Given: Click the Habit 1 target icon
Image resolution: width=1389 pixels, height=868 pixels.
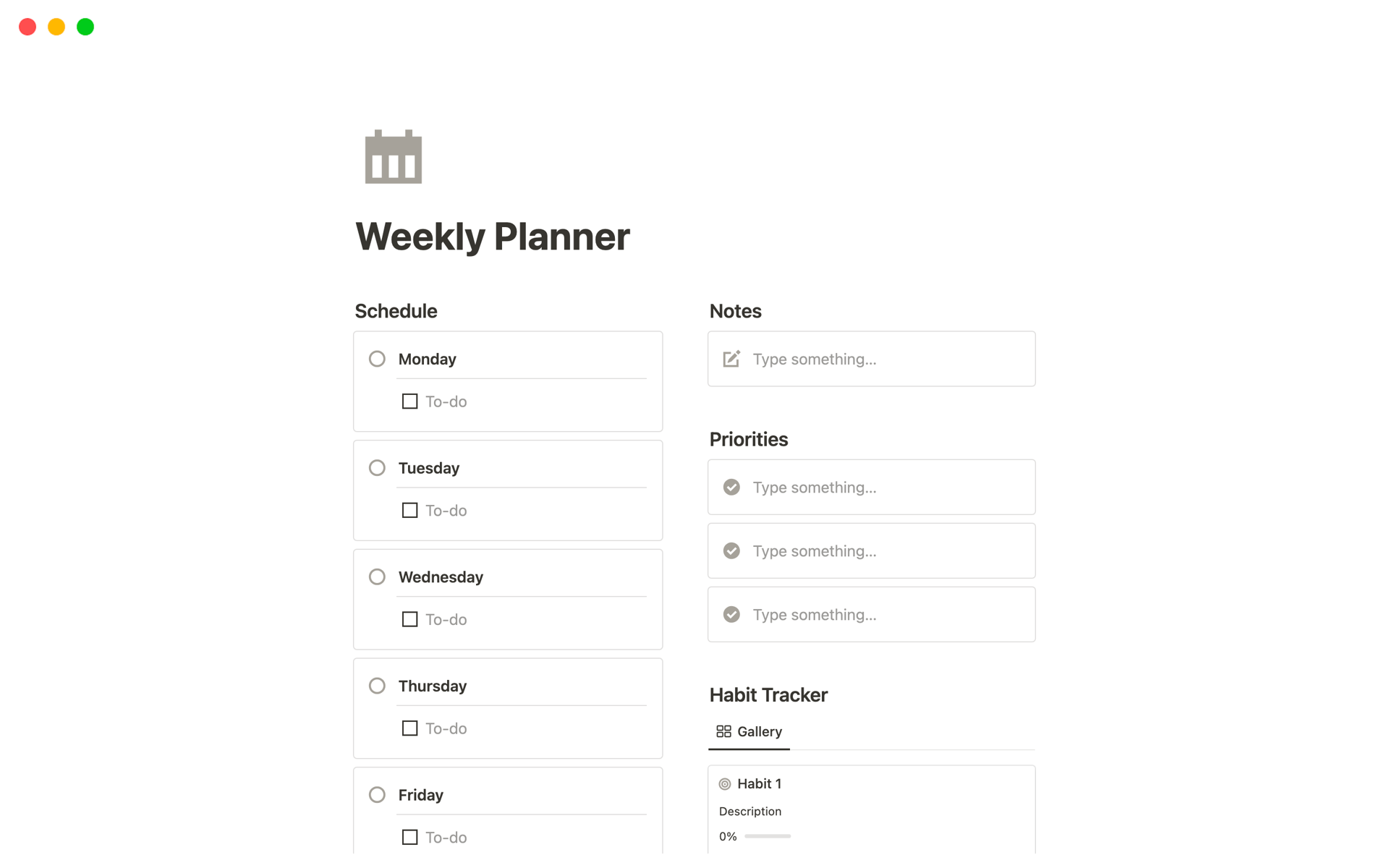Looking at the screenshot, I should pyautogui.click(x=725, y=784).
